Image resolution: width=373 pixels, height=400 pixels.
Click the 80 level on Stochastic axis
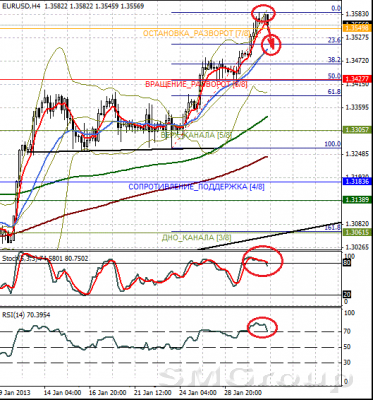pyautogui.click(x=347, y=263)
